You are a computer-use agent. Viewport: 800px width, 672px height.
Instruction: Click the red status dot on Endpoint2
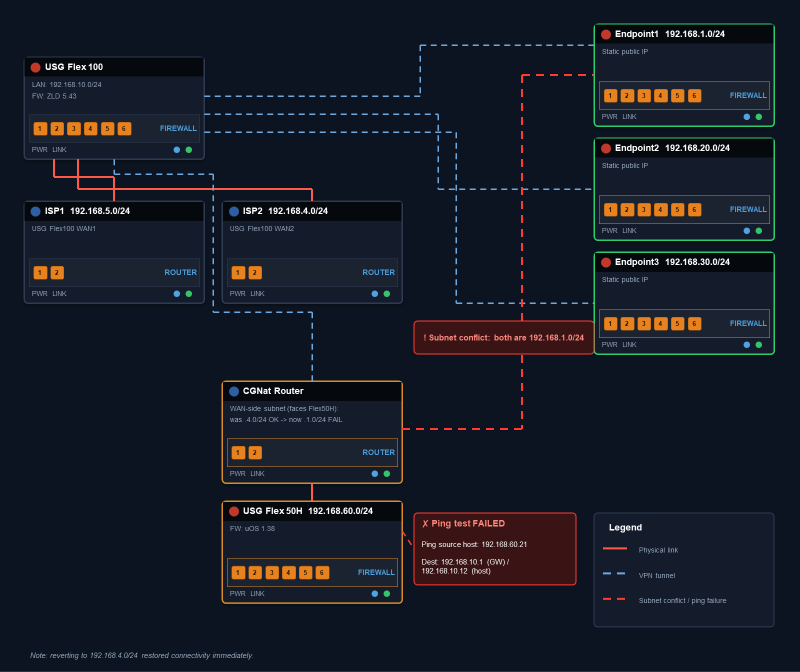pos(606,148)
